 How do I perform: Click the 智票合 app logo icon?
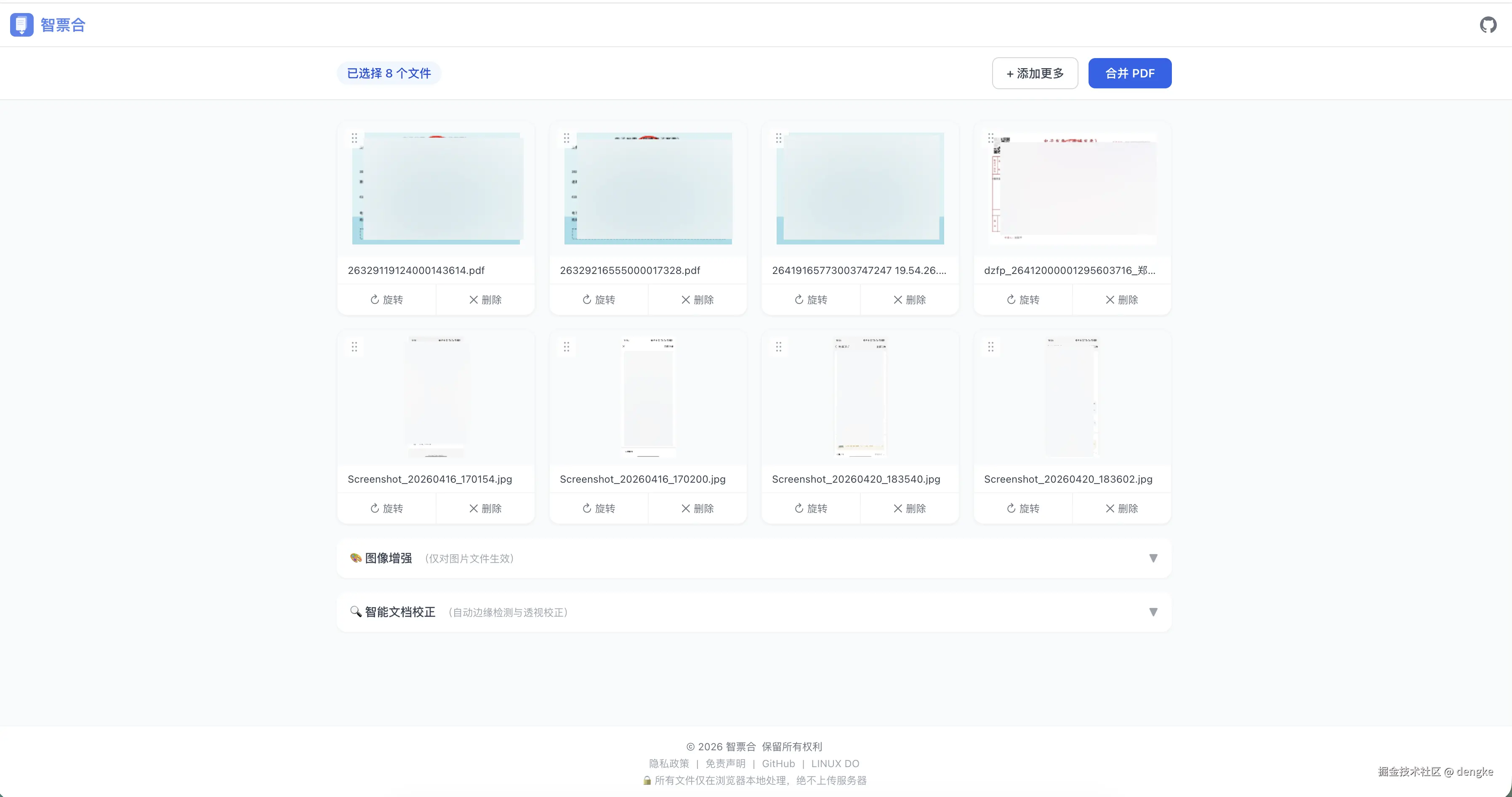(x=22, y=25)
